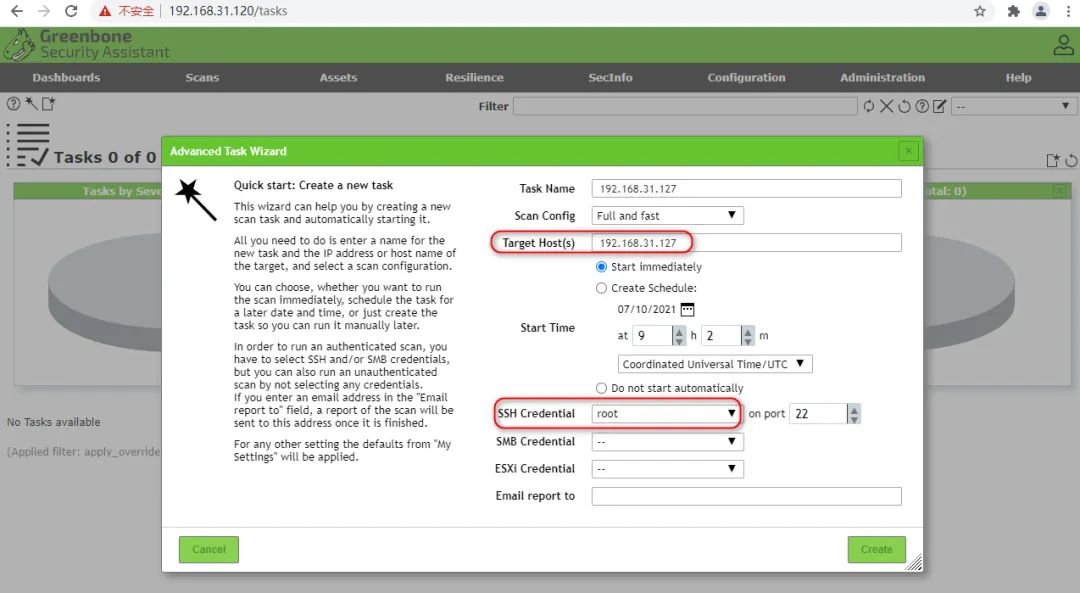The width and height of the screenshot is (1080, 593).
Task: Click the new task icon in toolbar
Action: coord(48,103)
